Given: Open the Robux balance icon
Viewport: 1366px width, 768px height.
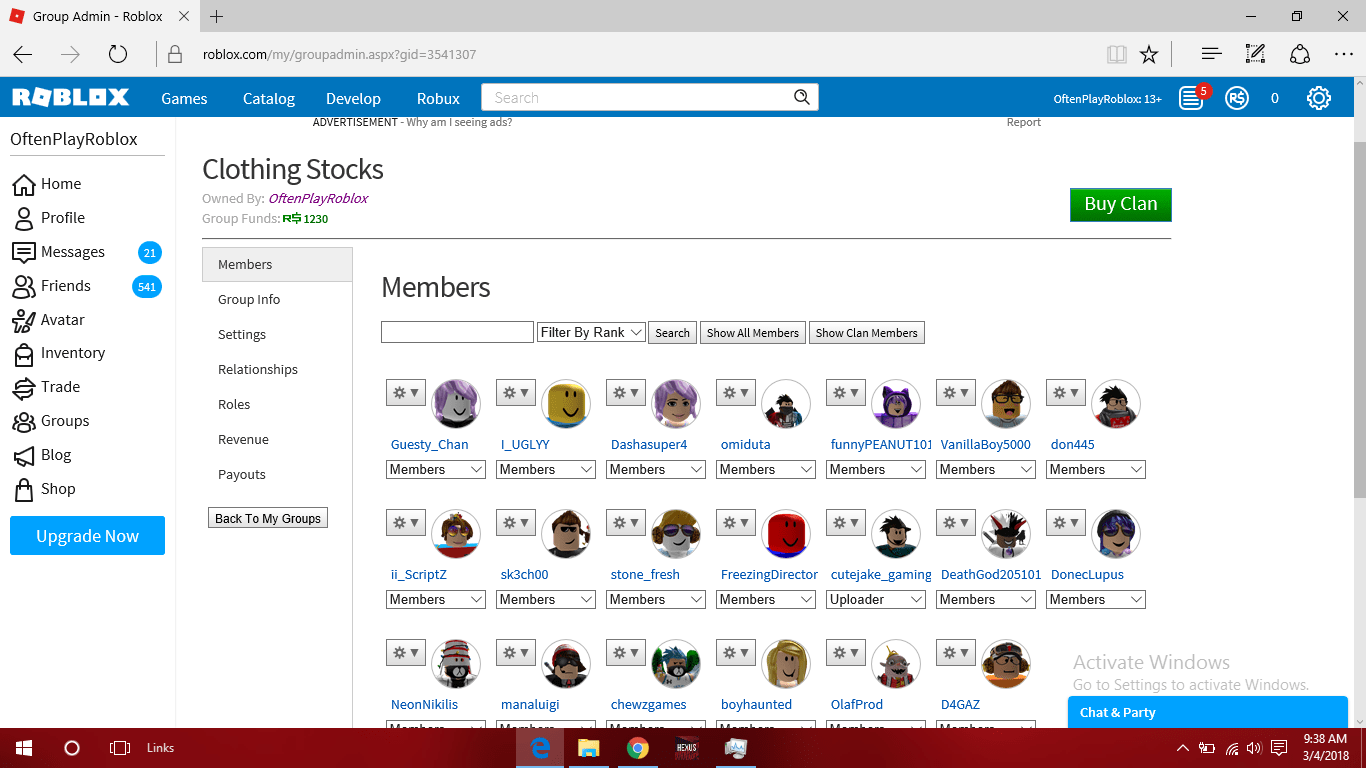Looking at the screenshot, I should click(1237, 98).
